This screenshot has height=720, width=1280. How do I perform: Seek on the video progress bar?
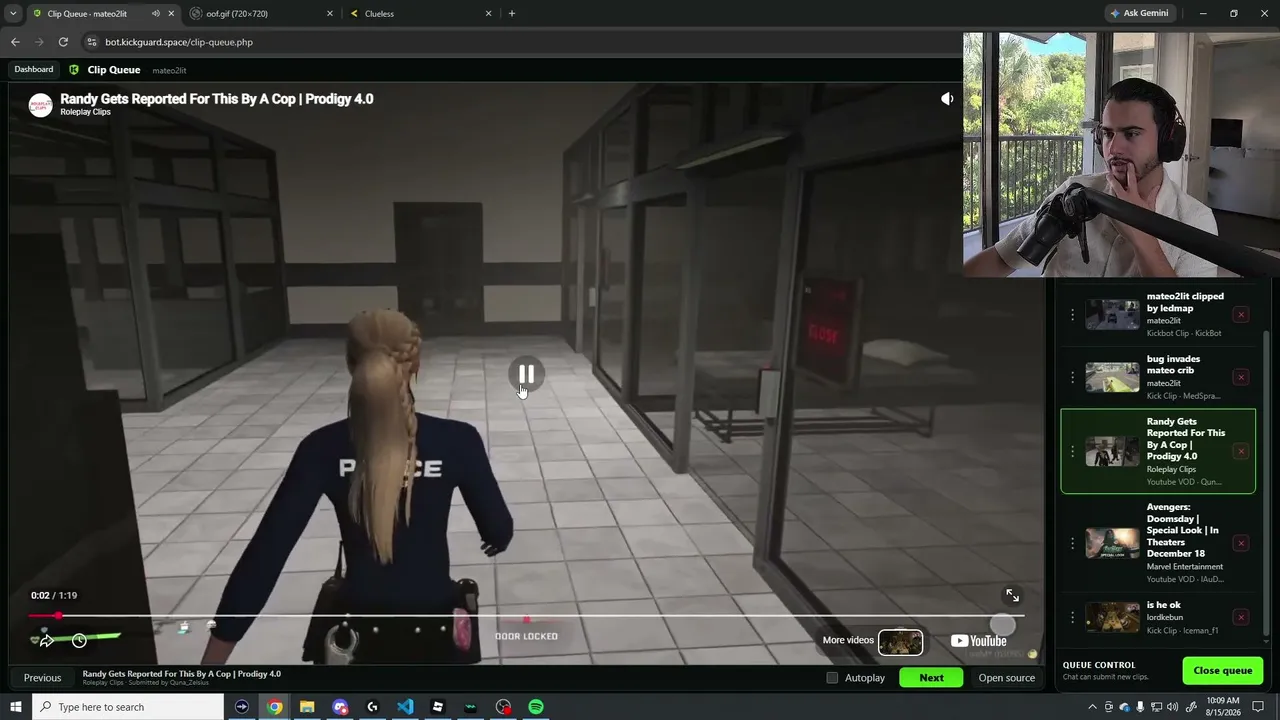[526, 616]
